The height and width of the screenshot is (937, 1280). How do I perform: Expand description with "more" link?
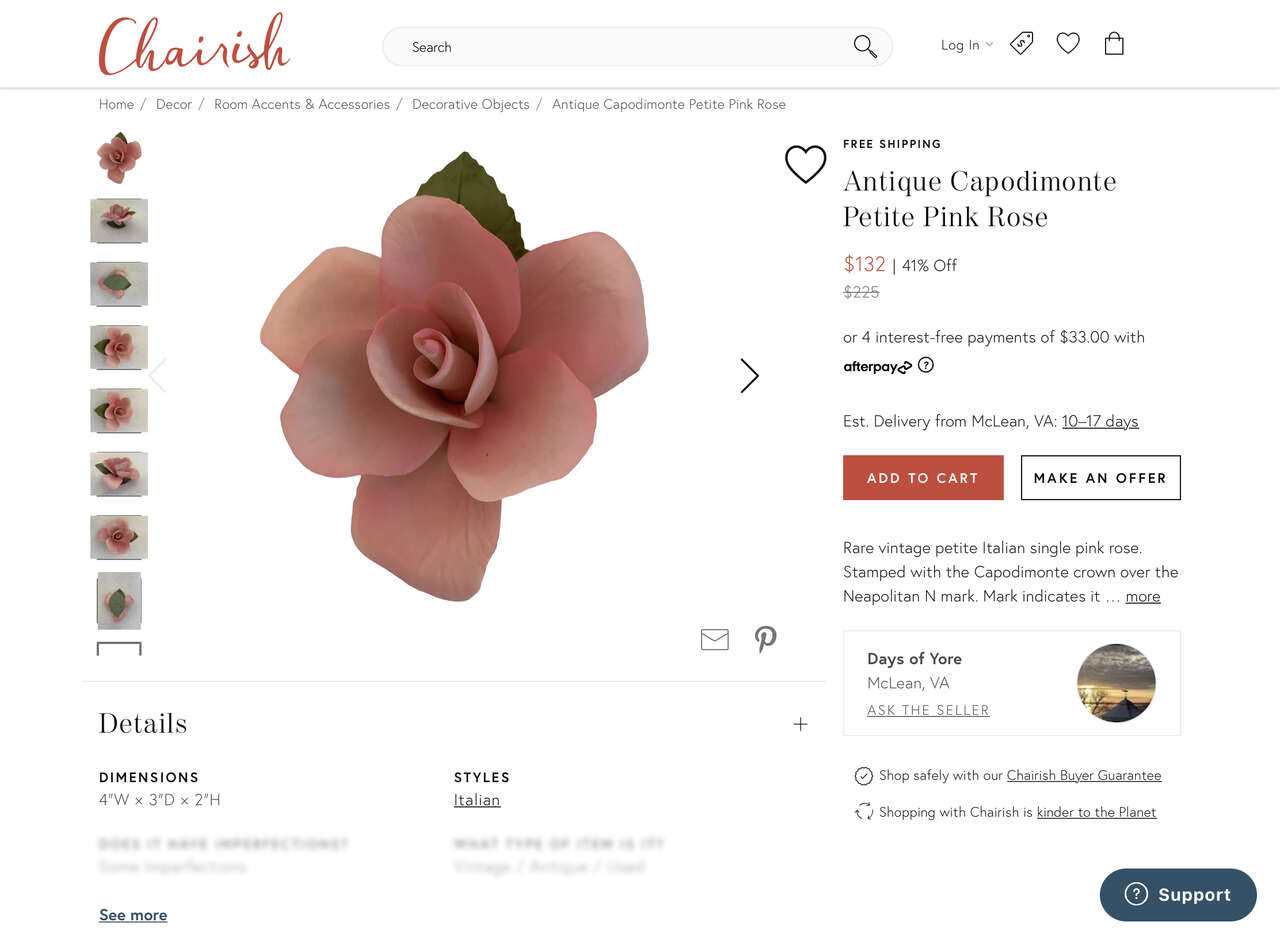[1143, 596]
